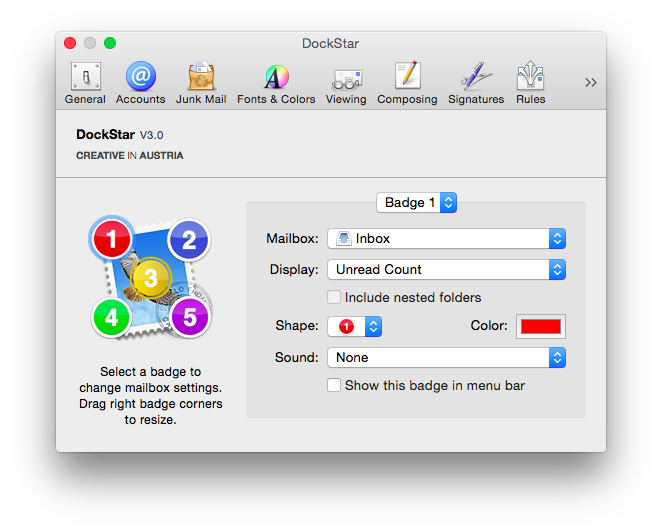The width and height of the screenshot is (662, 532).
Task: Open Fonts & Colors preferences
Action: (276, 83)
